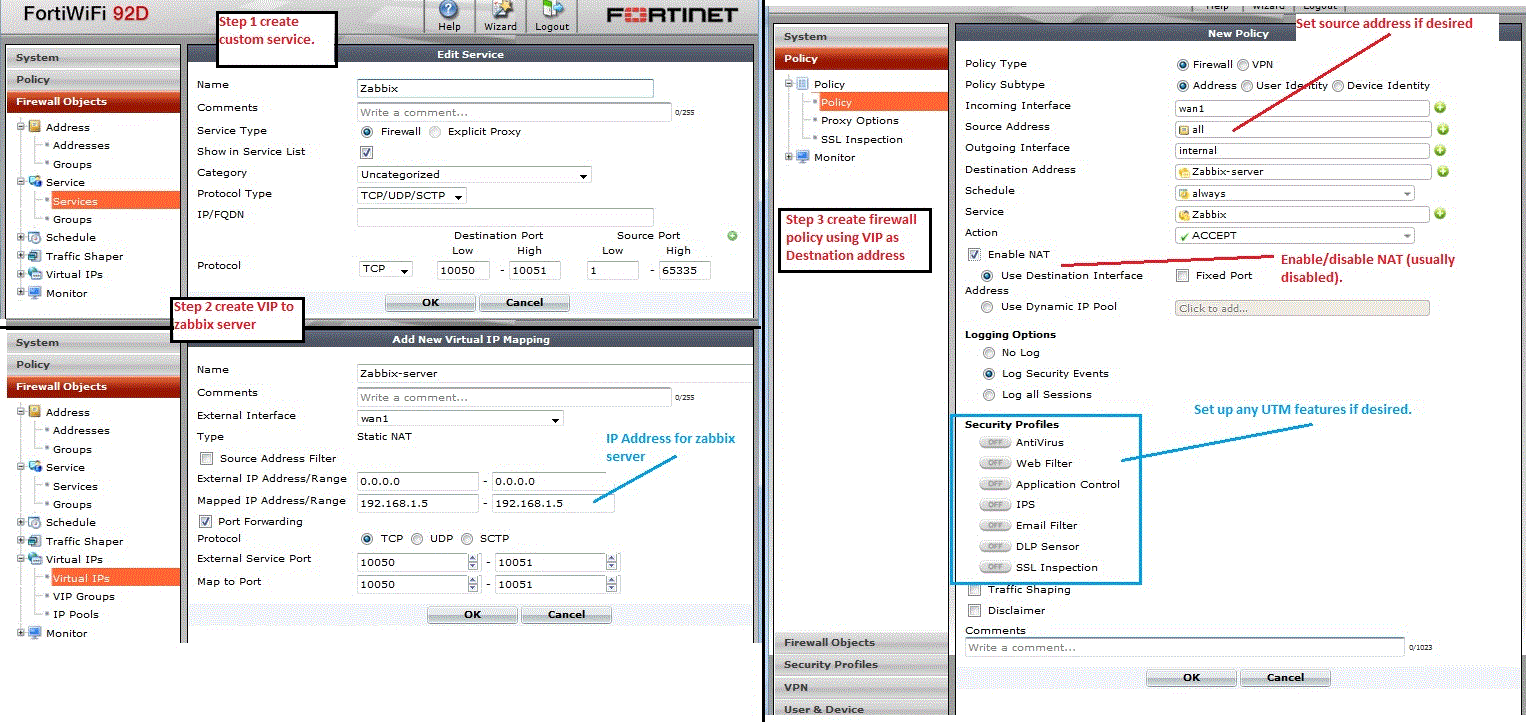Click the Traffic Shaper icon beside Edit Service
The width and height of the screenshot is (1526, 722).
click(35, 256)
